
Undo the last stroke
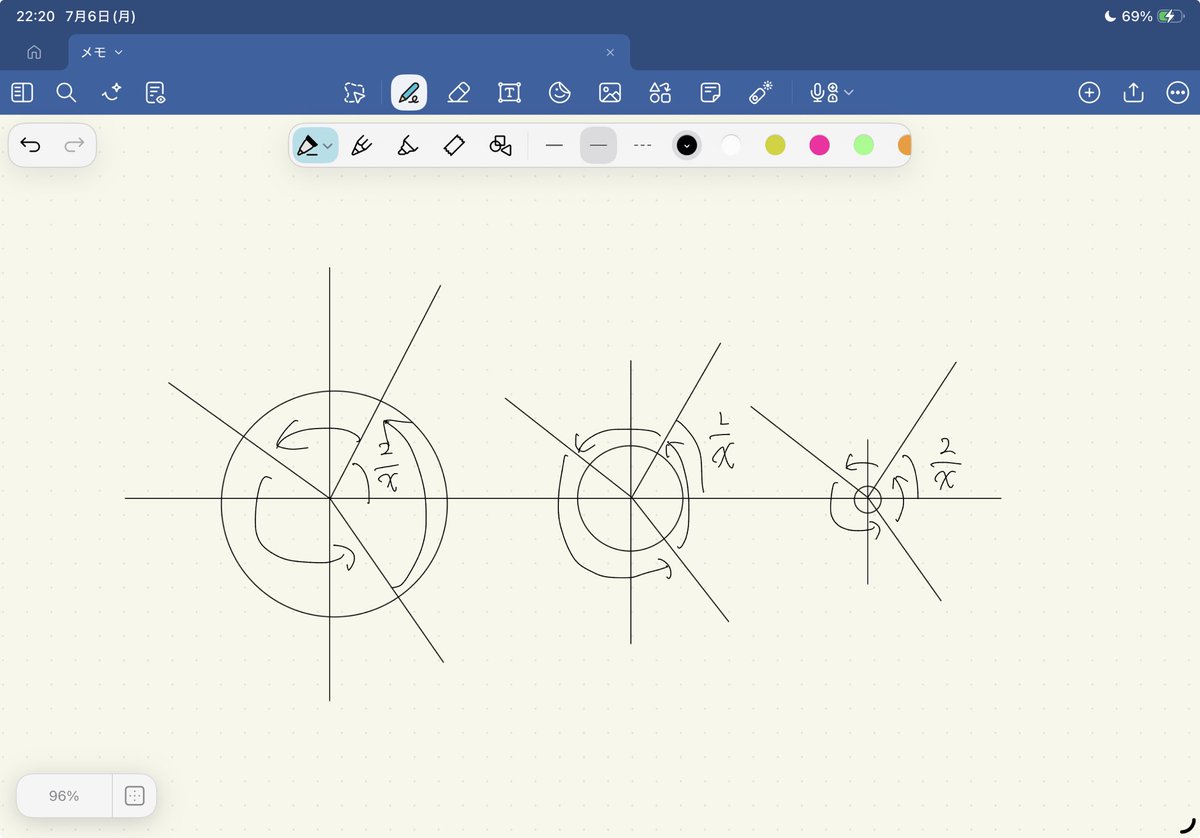point(31,146)
